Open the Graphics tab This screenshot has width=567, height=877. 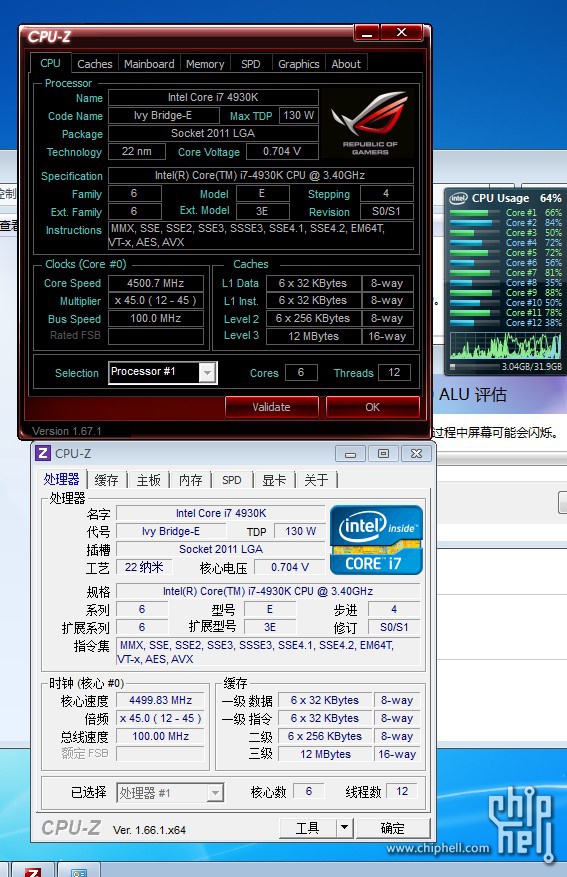(x=299, y=64)
